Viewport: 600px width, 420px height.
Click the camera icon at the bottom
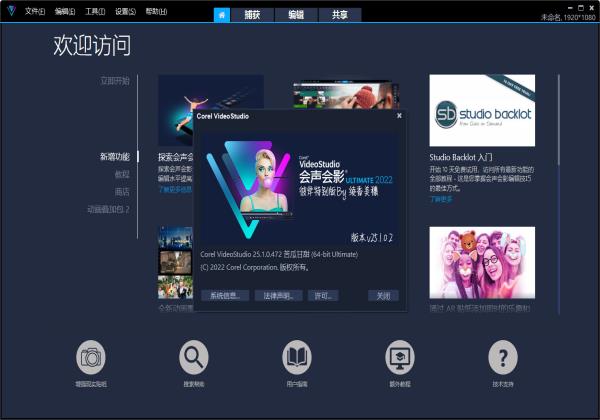click(90, 357)
